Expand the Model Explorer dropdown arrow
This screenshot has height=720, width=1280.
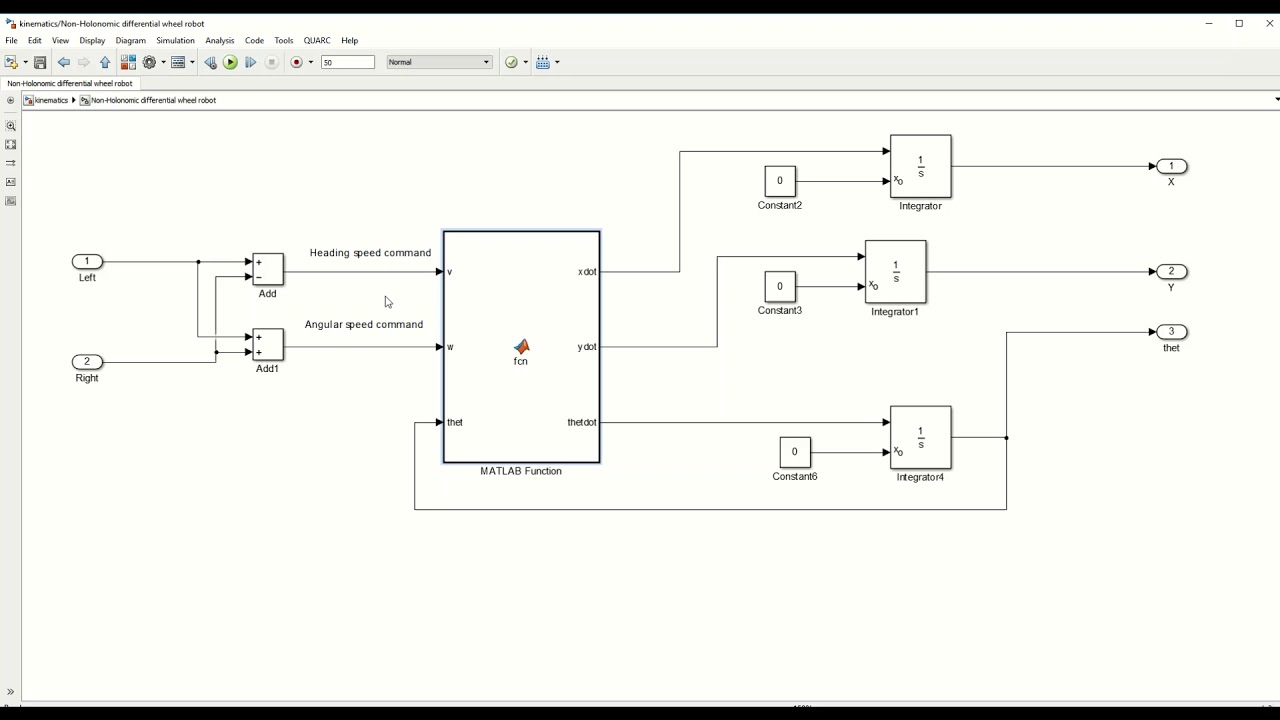point(192,62)
